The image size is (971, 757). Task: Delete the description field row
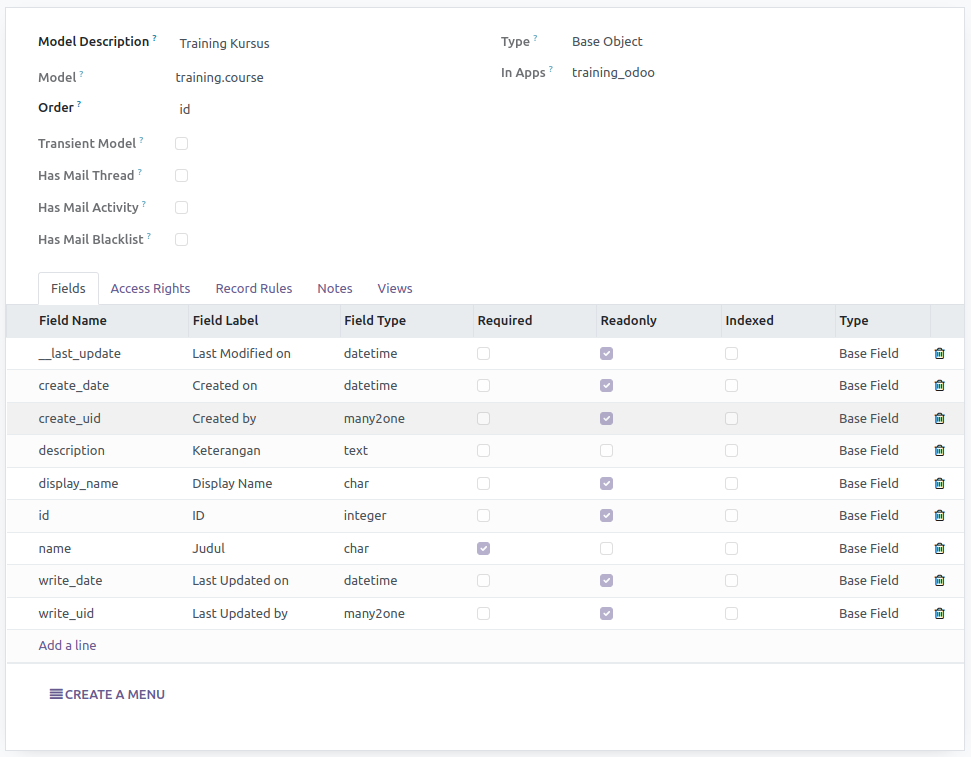(939, 450)
